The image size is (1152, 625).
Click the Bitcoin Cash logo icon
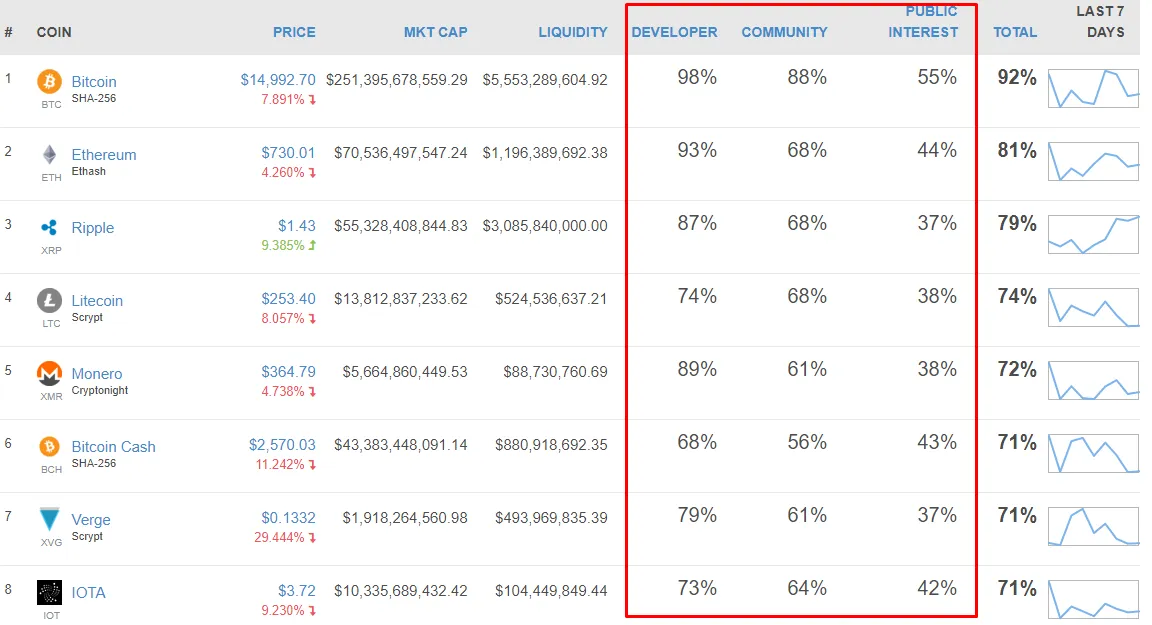click(49, 446)
